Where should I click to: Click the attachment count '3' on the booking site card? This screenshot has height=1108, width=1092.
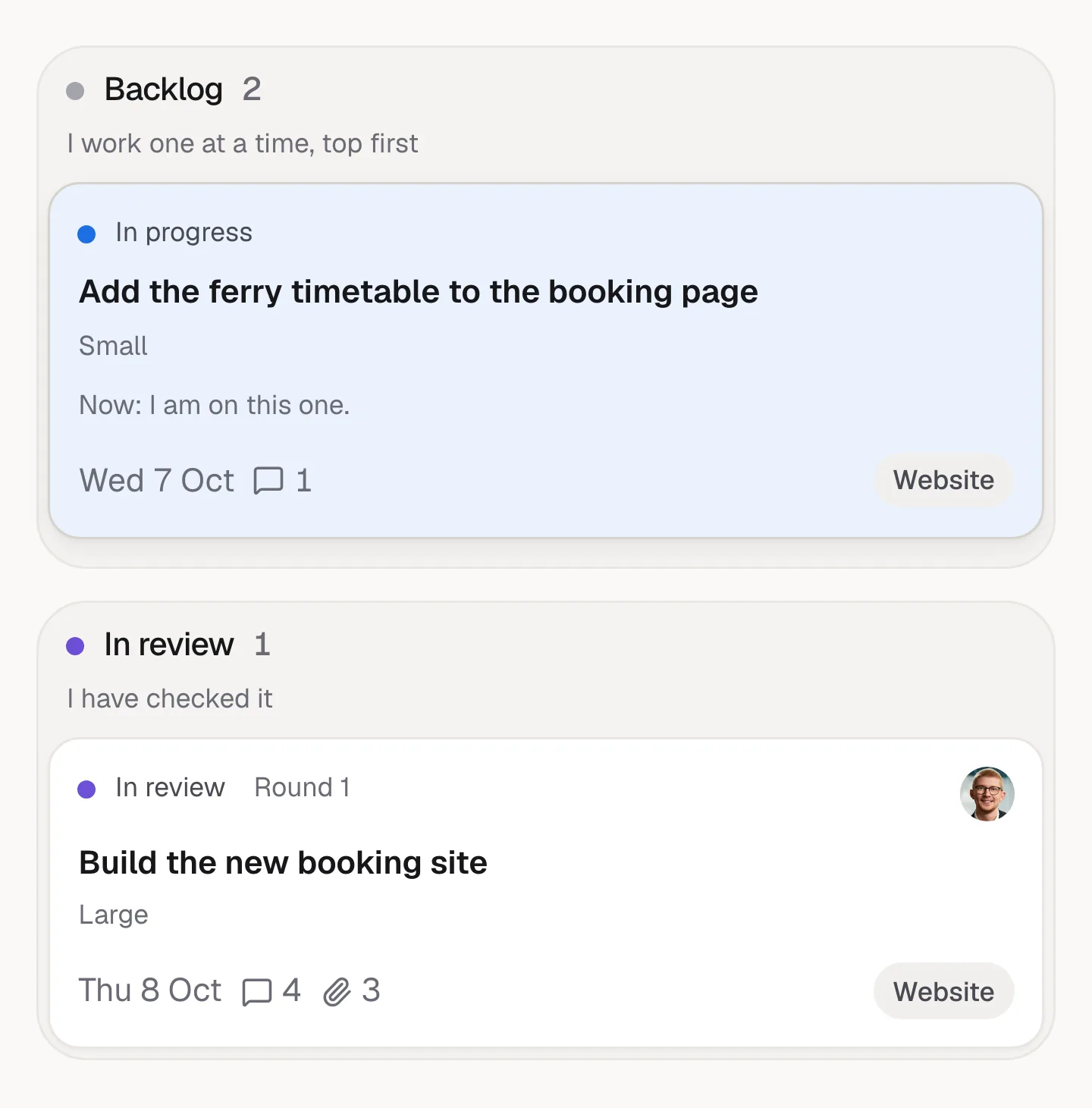371,990
